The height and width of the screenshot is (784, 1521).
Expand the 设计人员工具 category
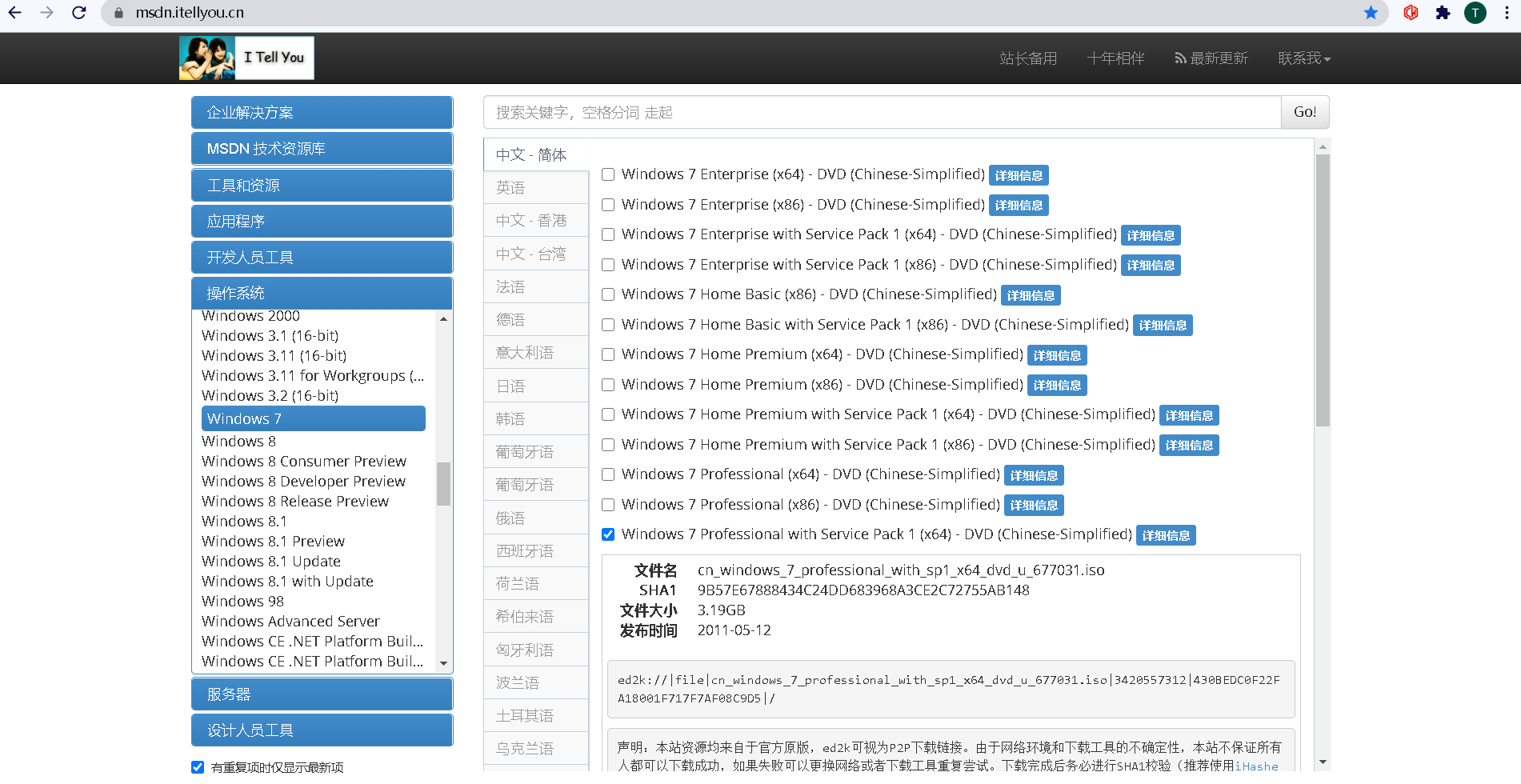(x=322, y=730)
